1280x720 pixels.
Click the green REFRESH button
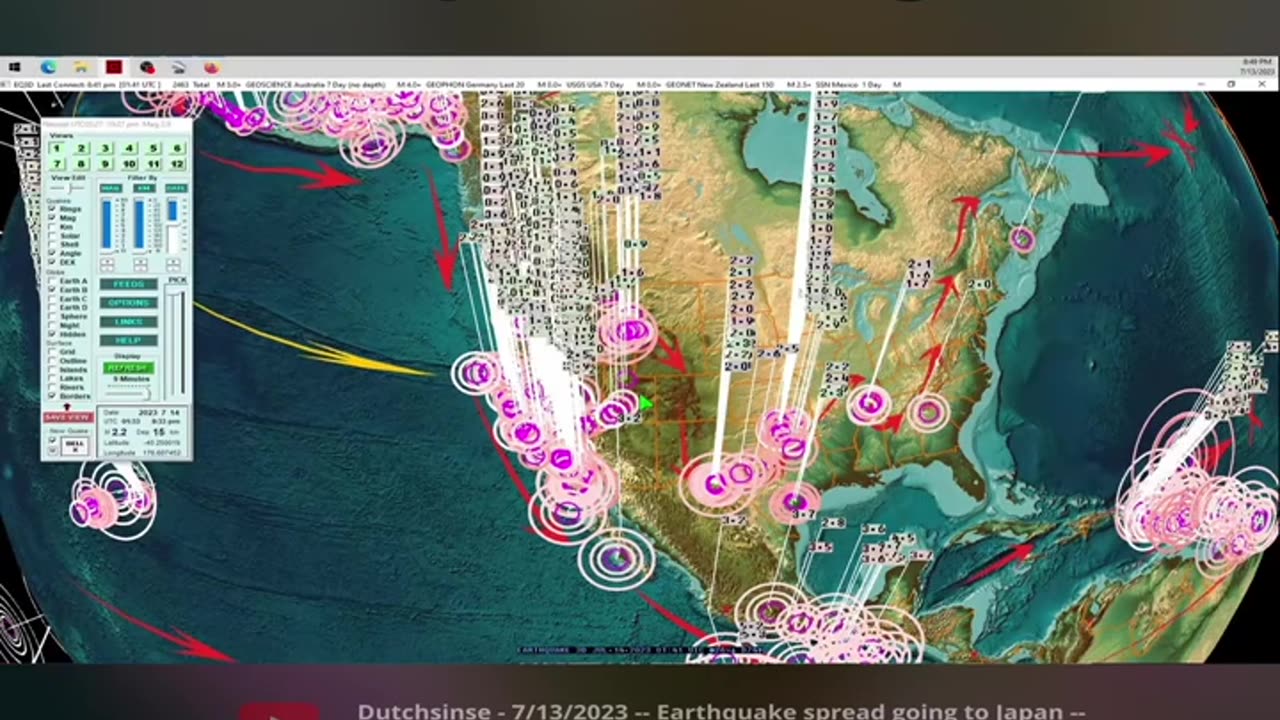click(128, 368)
